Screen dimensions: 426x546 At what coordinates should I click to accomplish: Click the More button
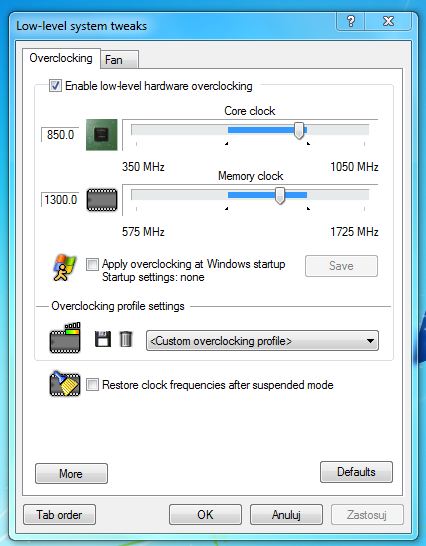[x=71, y=474]
